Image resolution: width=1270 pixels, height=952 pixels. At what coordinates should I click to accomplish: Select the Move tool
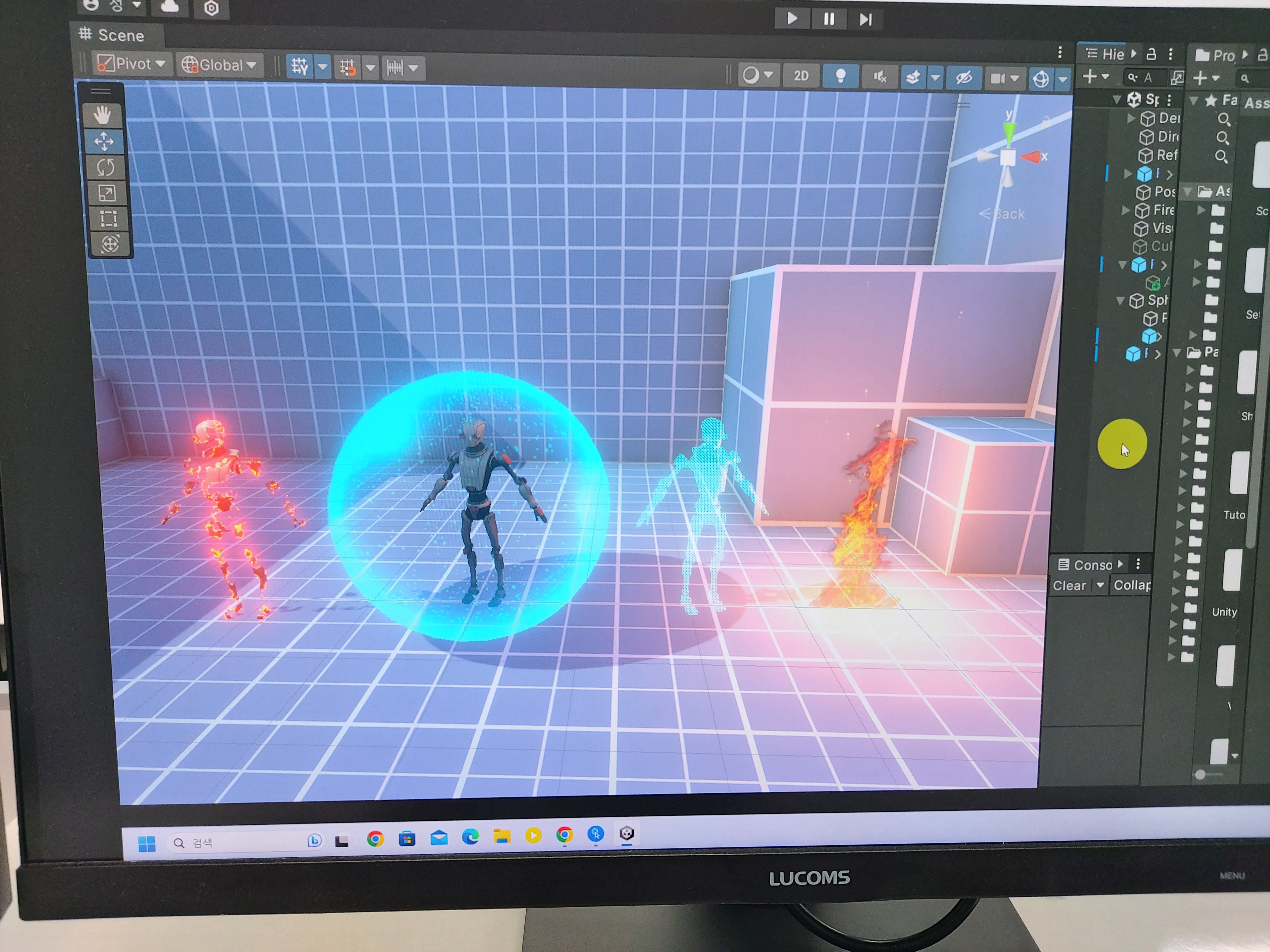point(104,141)
